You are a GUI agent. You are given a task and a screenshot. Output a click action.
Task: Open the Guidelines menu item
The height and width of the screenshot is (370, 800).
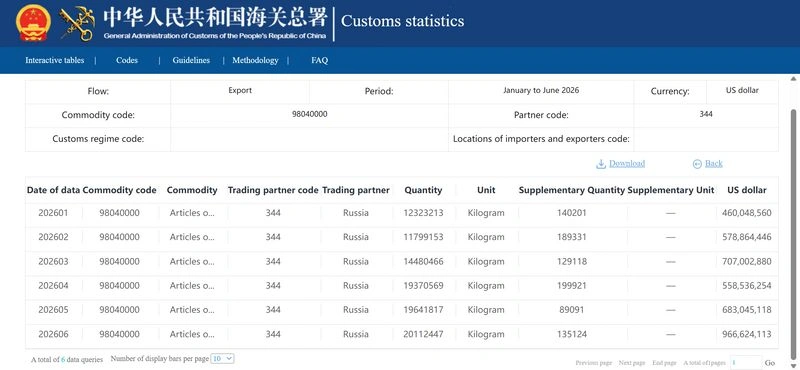pos(191,60)
